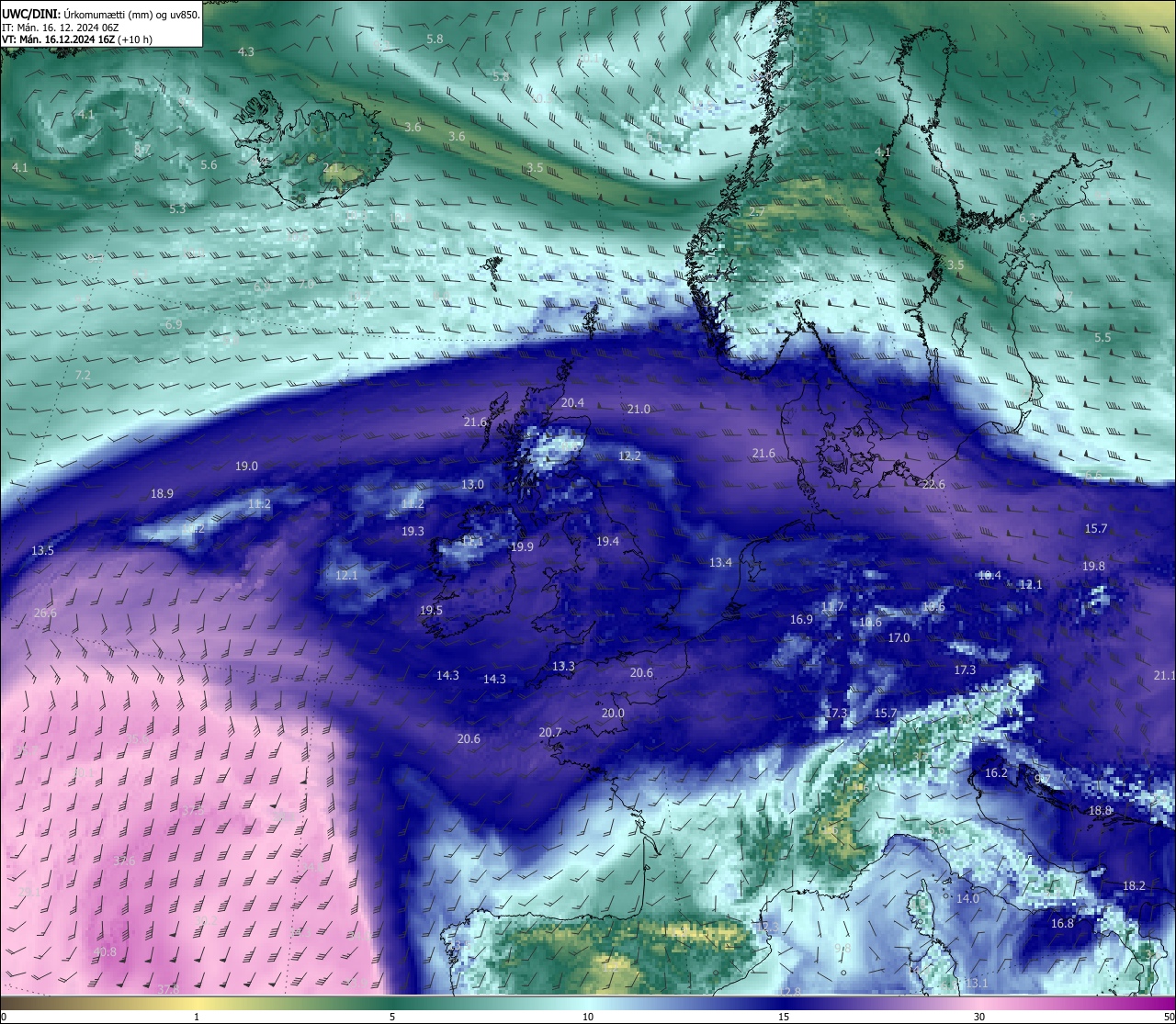
Task: Click the 13.5 value label
Action: (x=42, y=551)
